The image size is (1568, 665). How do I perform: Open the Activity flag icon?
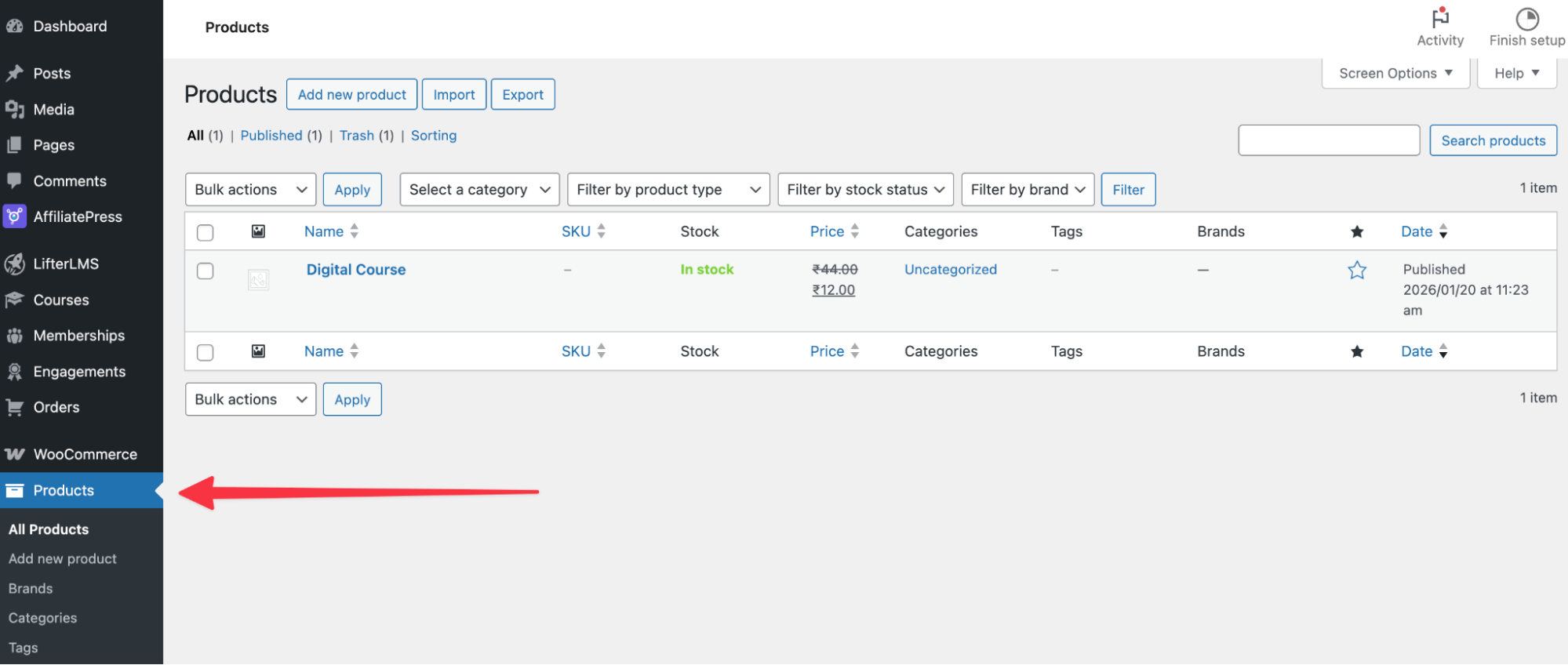[x=1439, y=19]
